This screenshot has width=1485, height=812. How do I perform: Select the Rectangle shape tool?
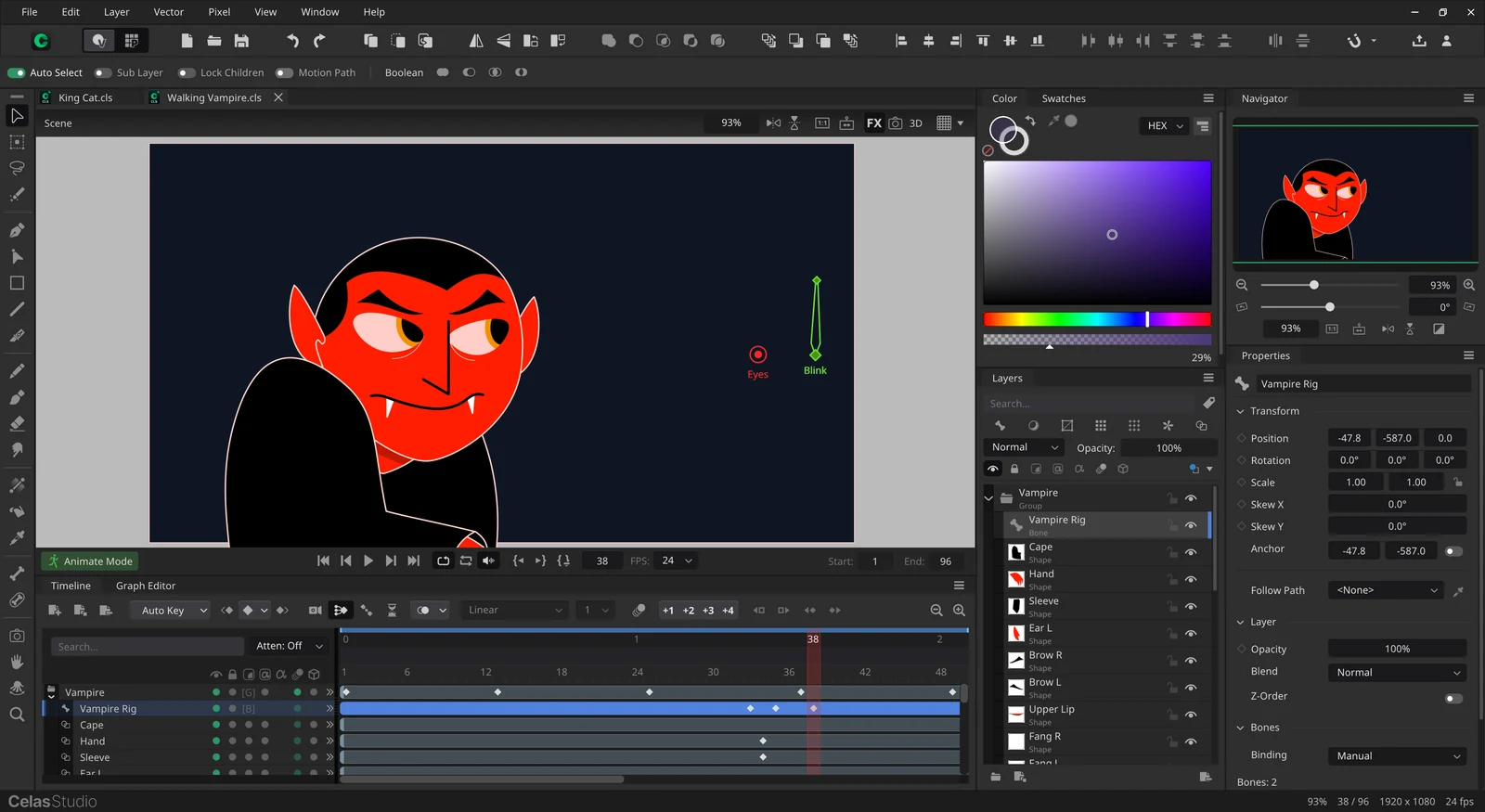pyautogui.click(x=17, y=283)
